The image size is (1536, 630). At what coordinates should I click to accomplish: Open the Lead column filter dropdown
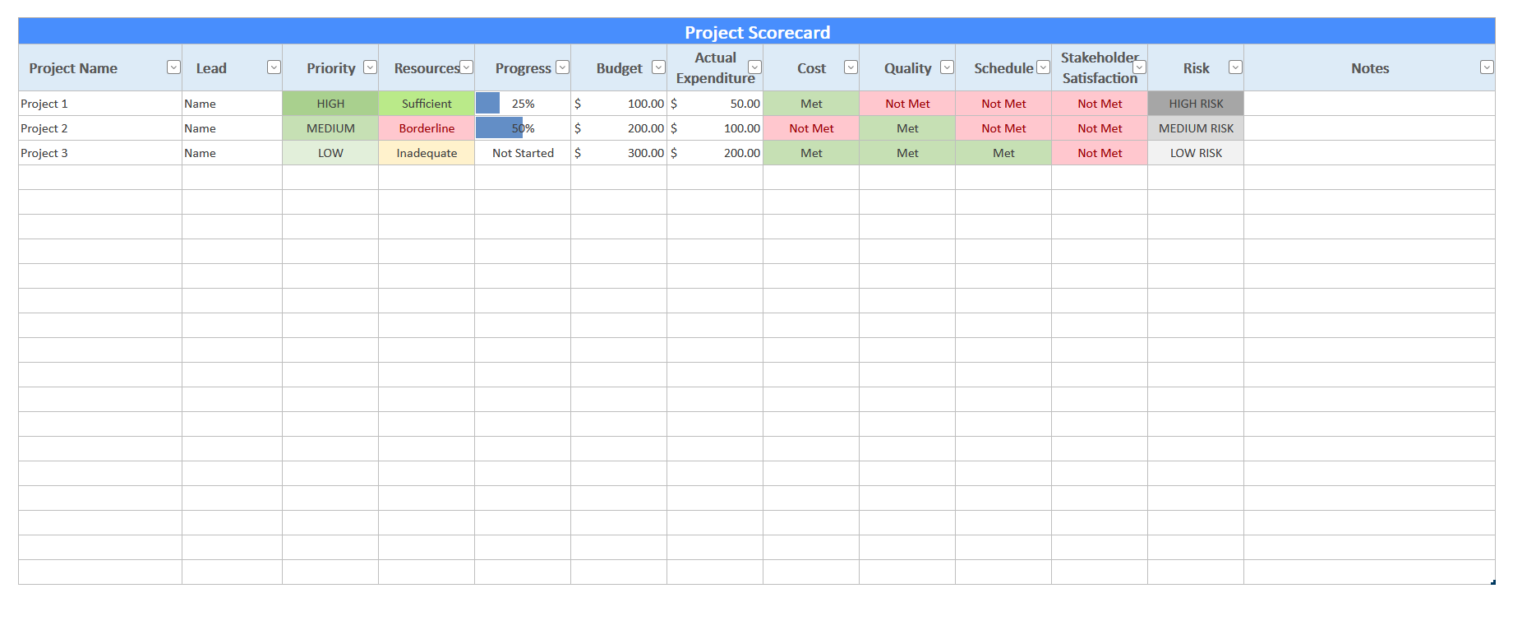(x=273, y=67)
